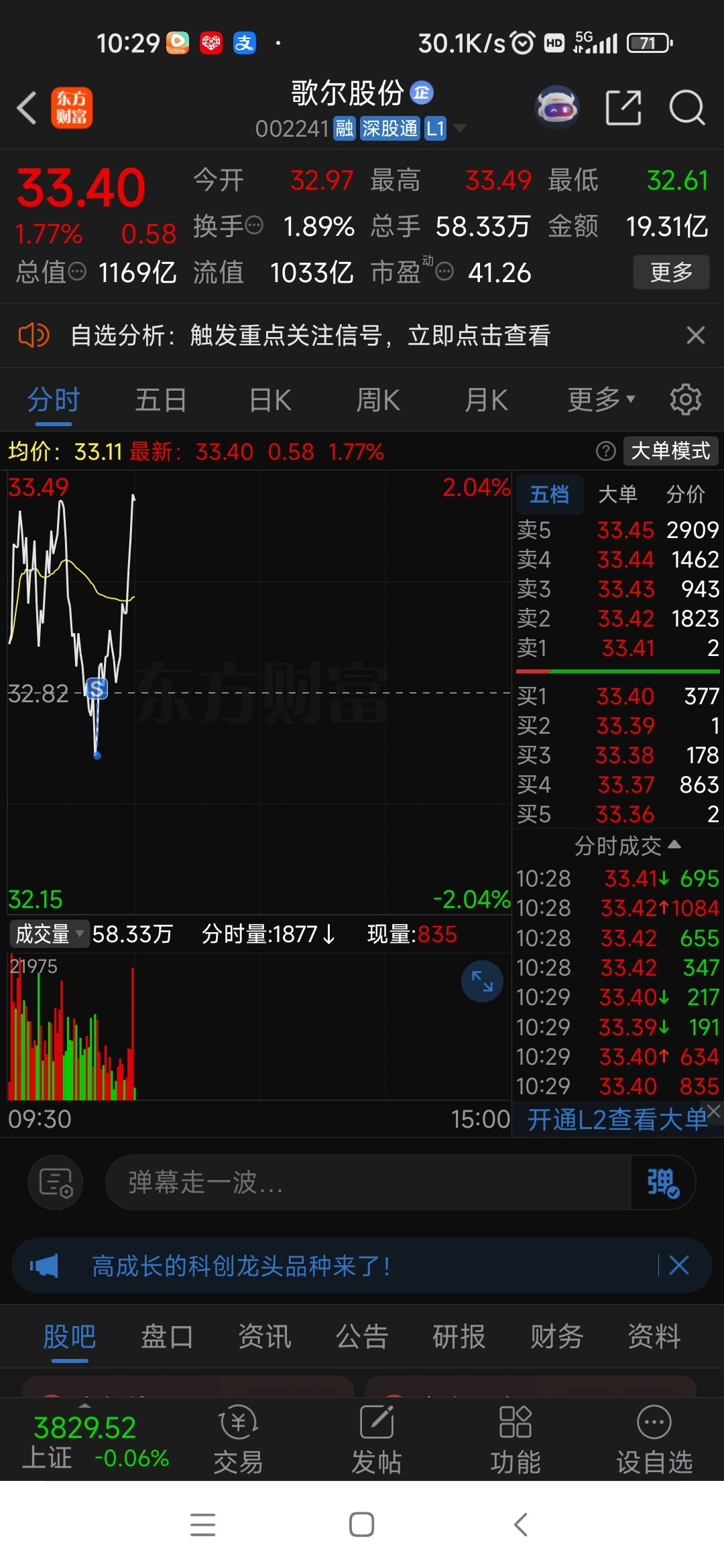724x1568 pixels.
Task: Tap the 发帖 post icon
Action: point(377,1439)
